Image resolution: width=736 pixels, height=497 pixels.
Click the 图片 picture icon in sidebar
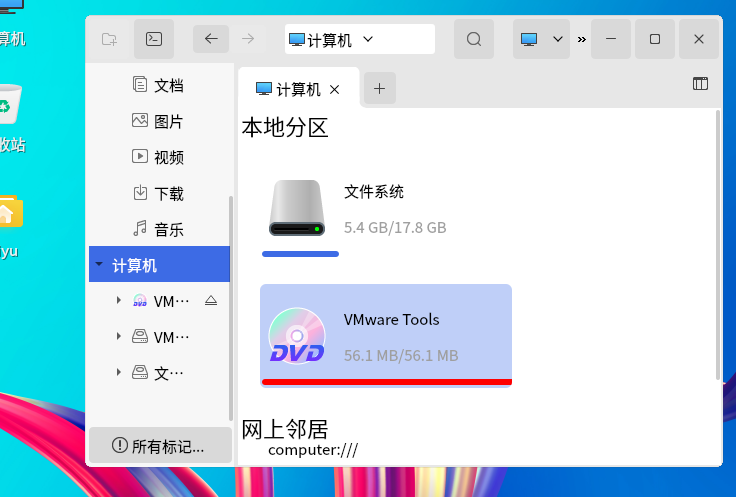tap(140, 121)
